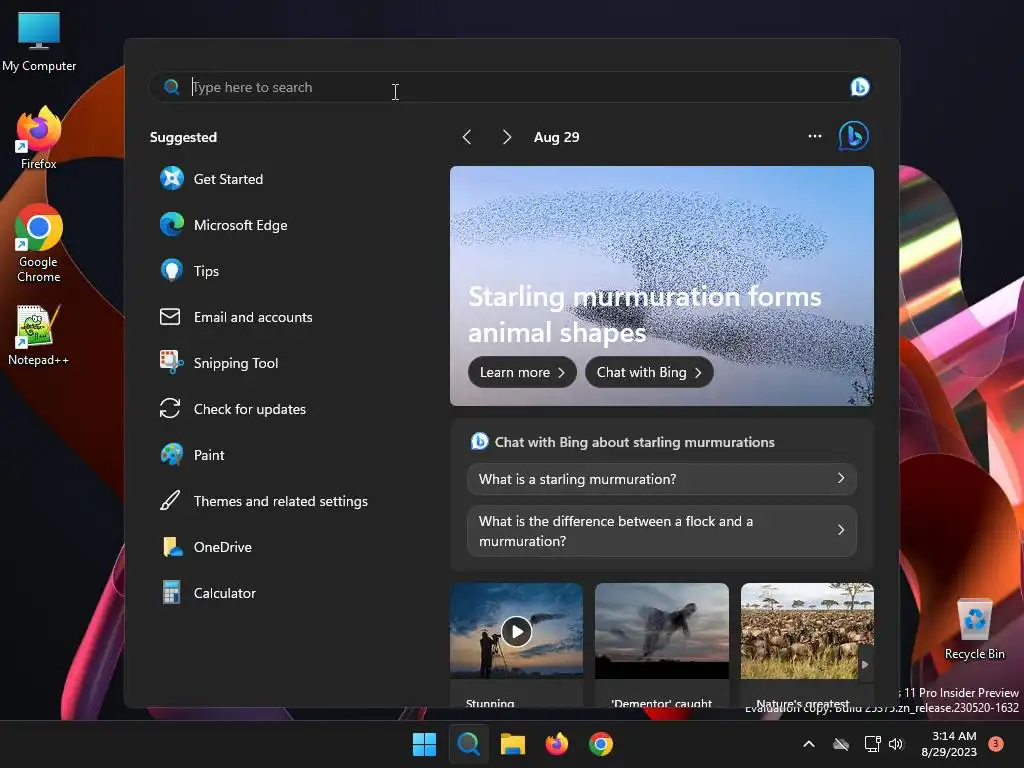Image resolution: width=1024 pixels, height=768 pixels.
Task: Click the volume speaker tray icon
Action: coord(896,744)
